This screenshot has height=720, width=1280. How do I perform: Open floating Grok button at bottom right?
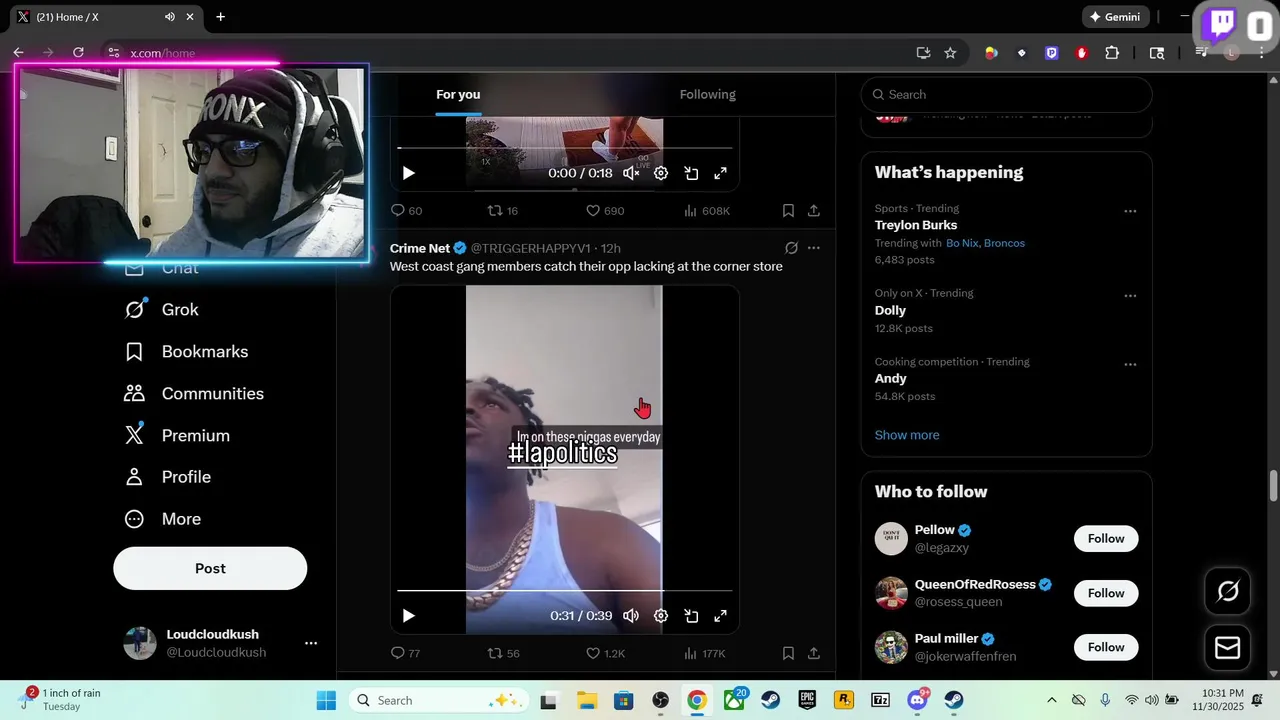click(1228, 591)
